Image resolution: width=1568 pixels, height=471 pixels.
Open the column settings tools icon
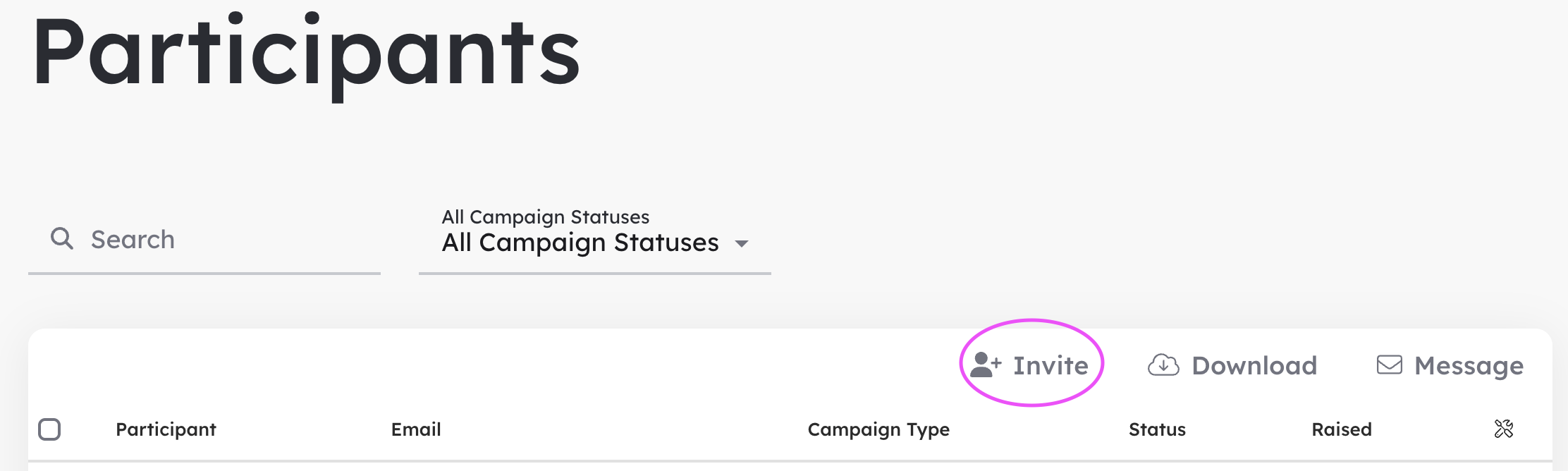tap(1504, 429)
